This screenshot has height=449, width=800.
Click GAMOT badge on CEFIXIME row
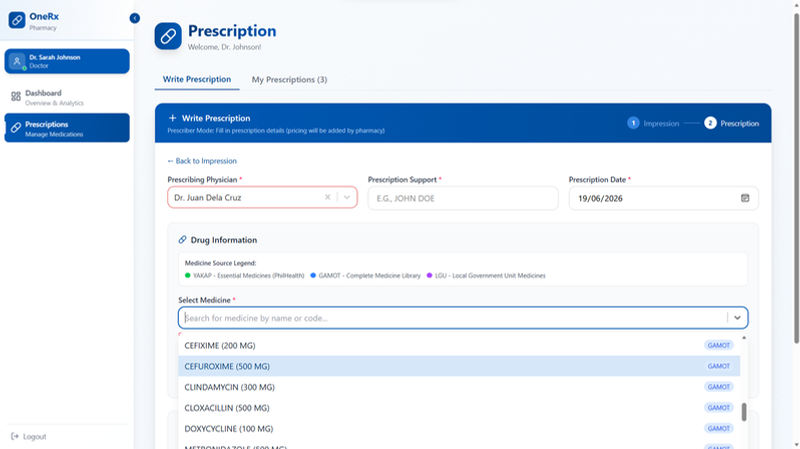coord(719,345)
